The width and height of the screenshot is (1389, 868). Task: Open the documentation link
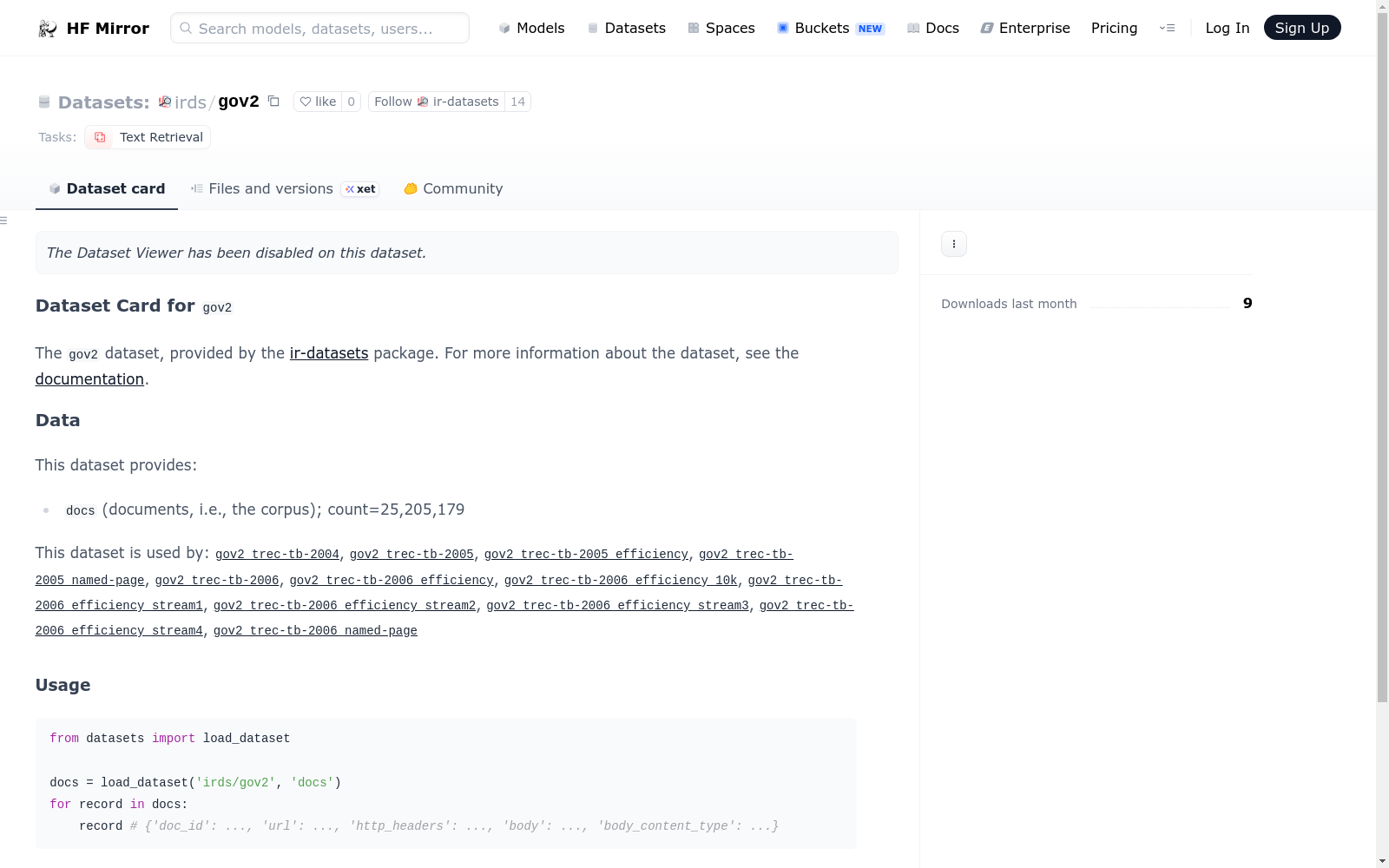(89, 379)
